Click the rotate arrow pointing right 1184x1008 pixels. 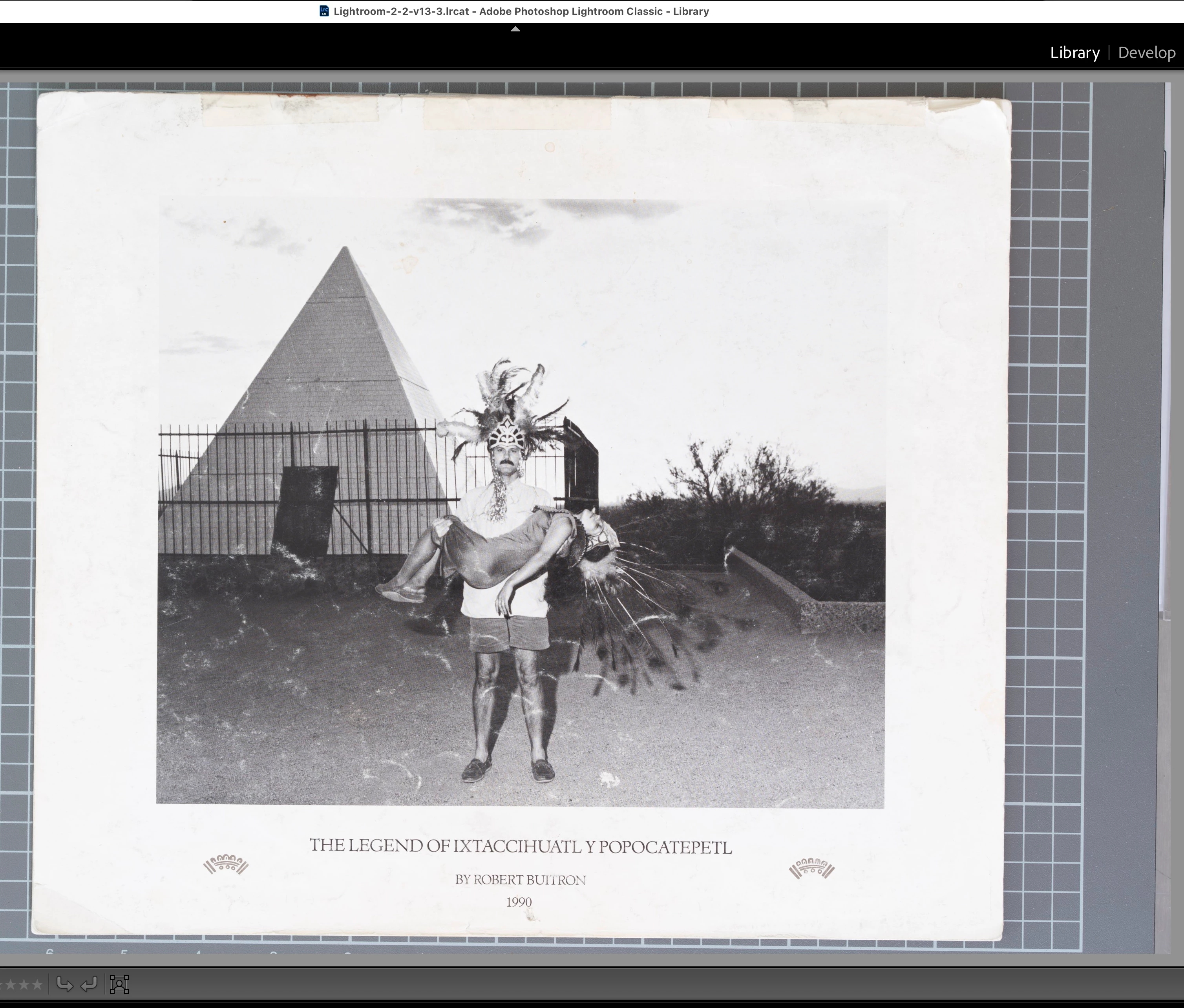pos(64,984)
